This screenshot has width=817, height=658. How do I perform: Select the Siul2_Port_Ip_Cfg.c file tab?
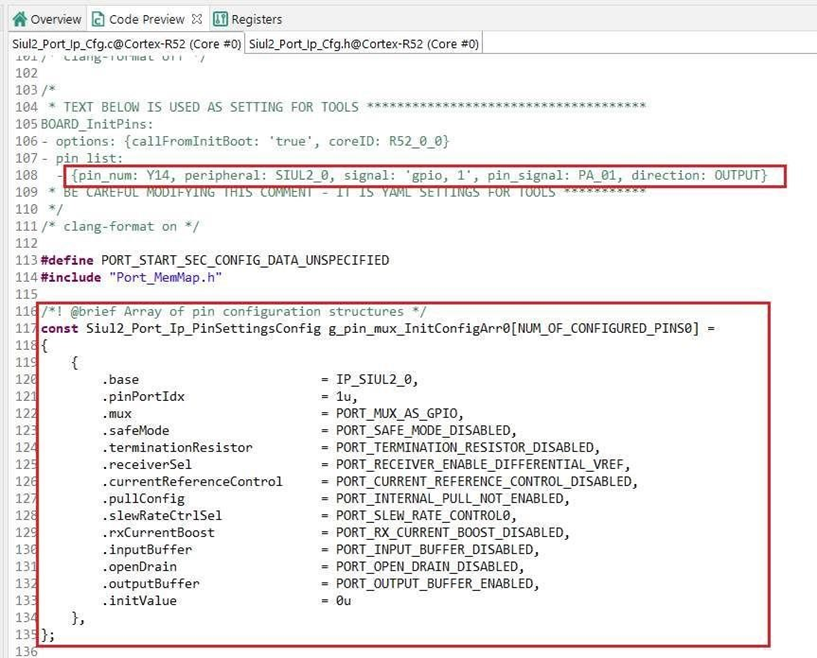[x=127, y=44]
